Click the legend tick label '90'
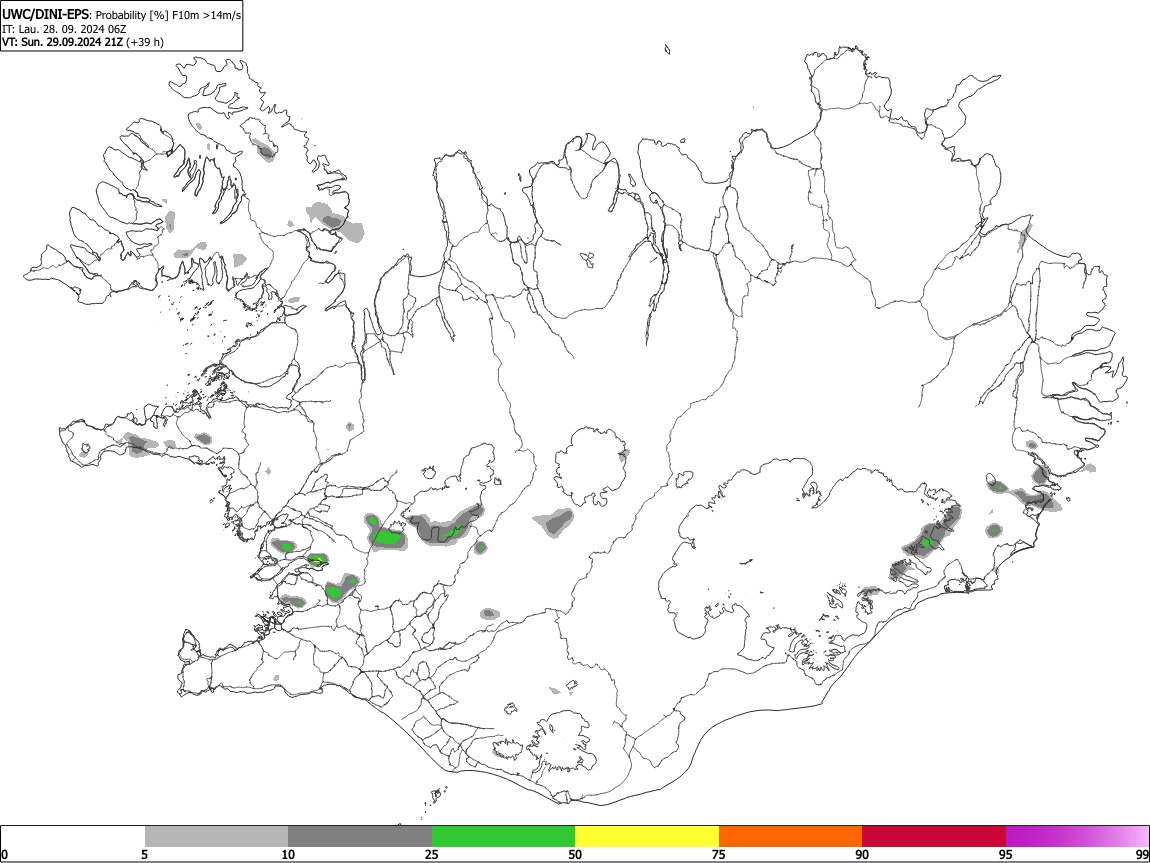 tap(862, 854)
